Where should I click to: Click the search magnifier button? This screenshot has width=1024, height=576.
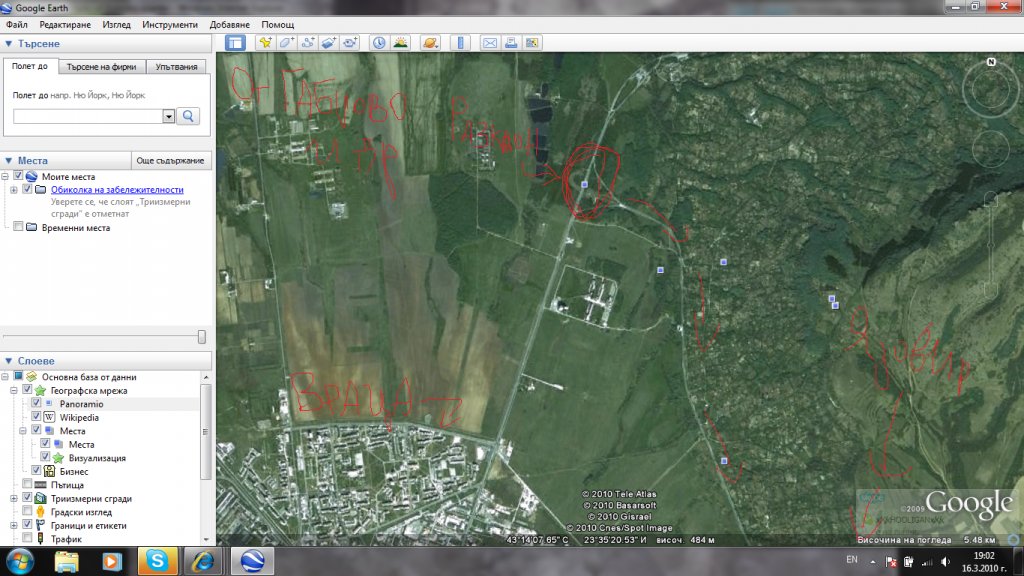188,116
